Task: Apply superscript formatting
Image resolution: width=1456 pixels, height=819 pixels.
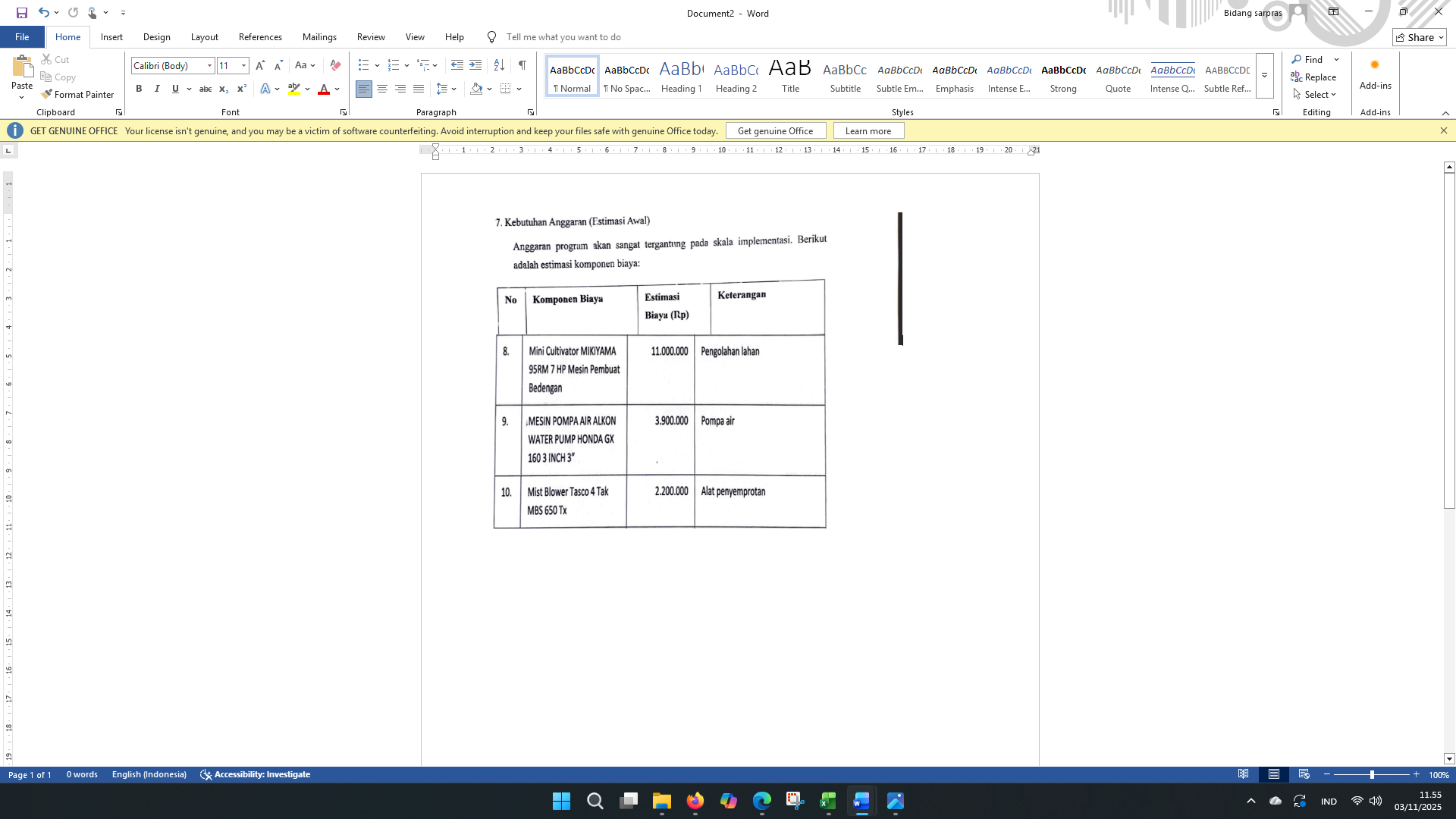Action: (x=241, y=89)
